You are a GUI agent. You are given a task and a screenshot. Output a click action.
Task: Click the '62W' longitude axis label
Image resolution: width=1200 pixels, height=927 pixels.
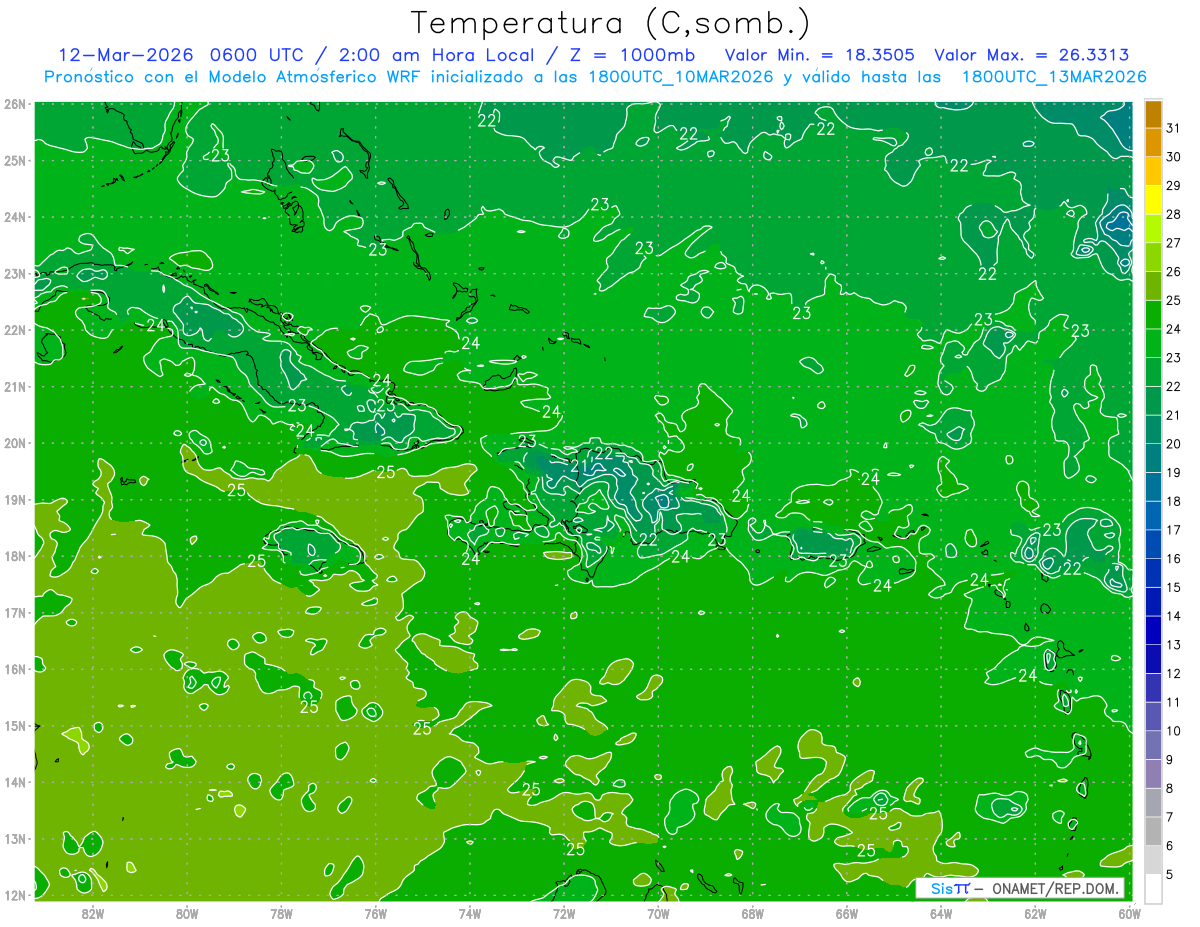click(1035, 913)
